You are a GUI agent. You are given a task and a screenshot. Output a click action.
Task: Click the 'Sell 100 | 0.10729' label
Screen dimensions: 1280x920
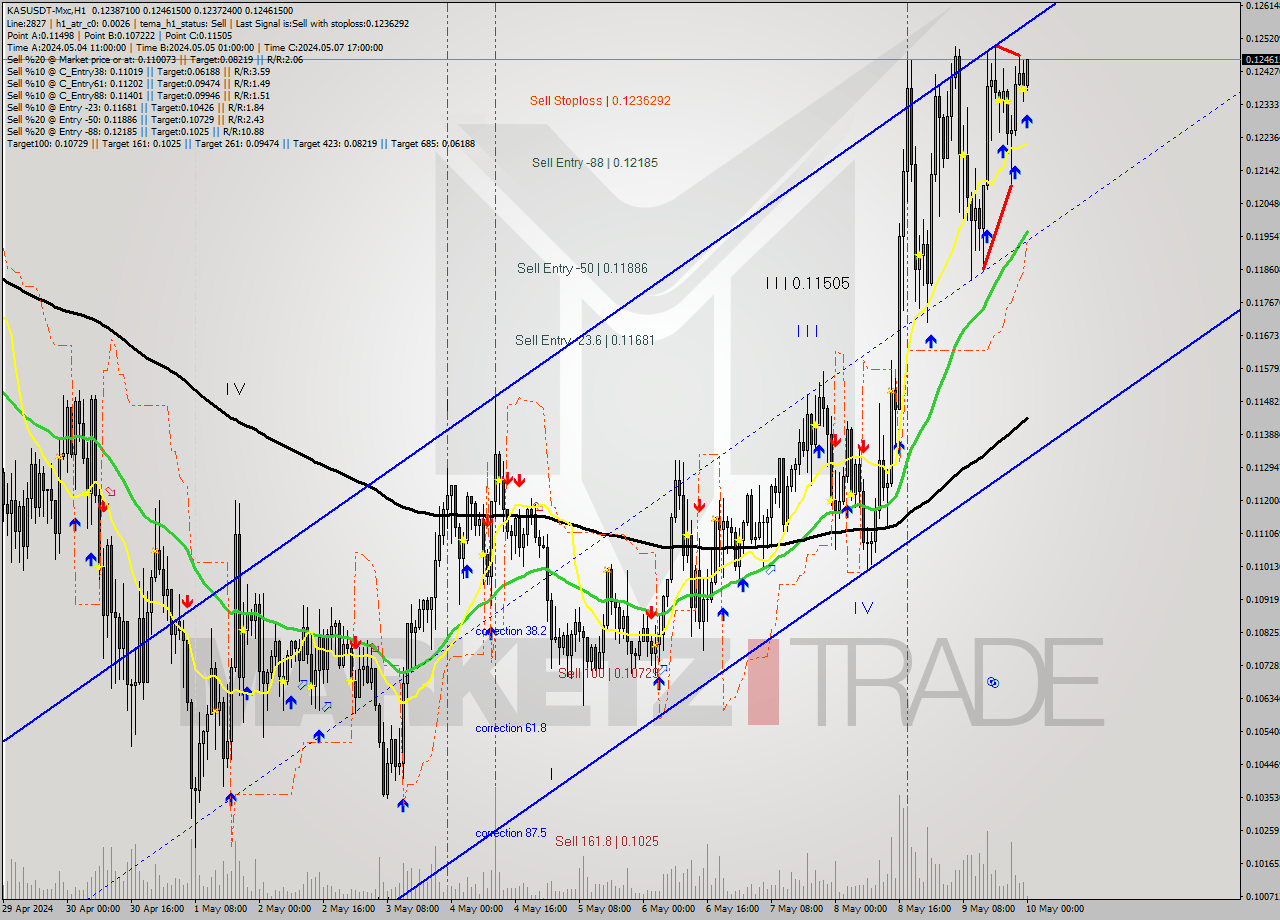608,673
